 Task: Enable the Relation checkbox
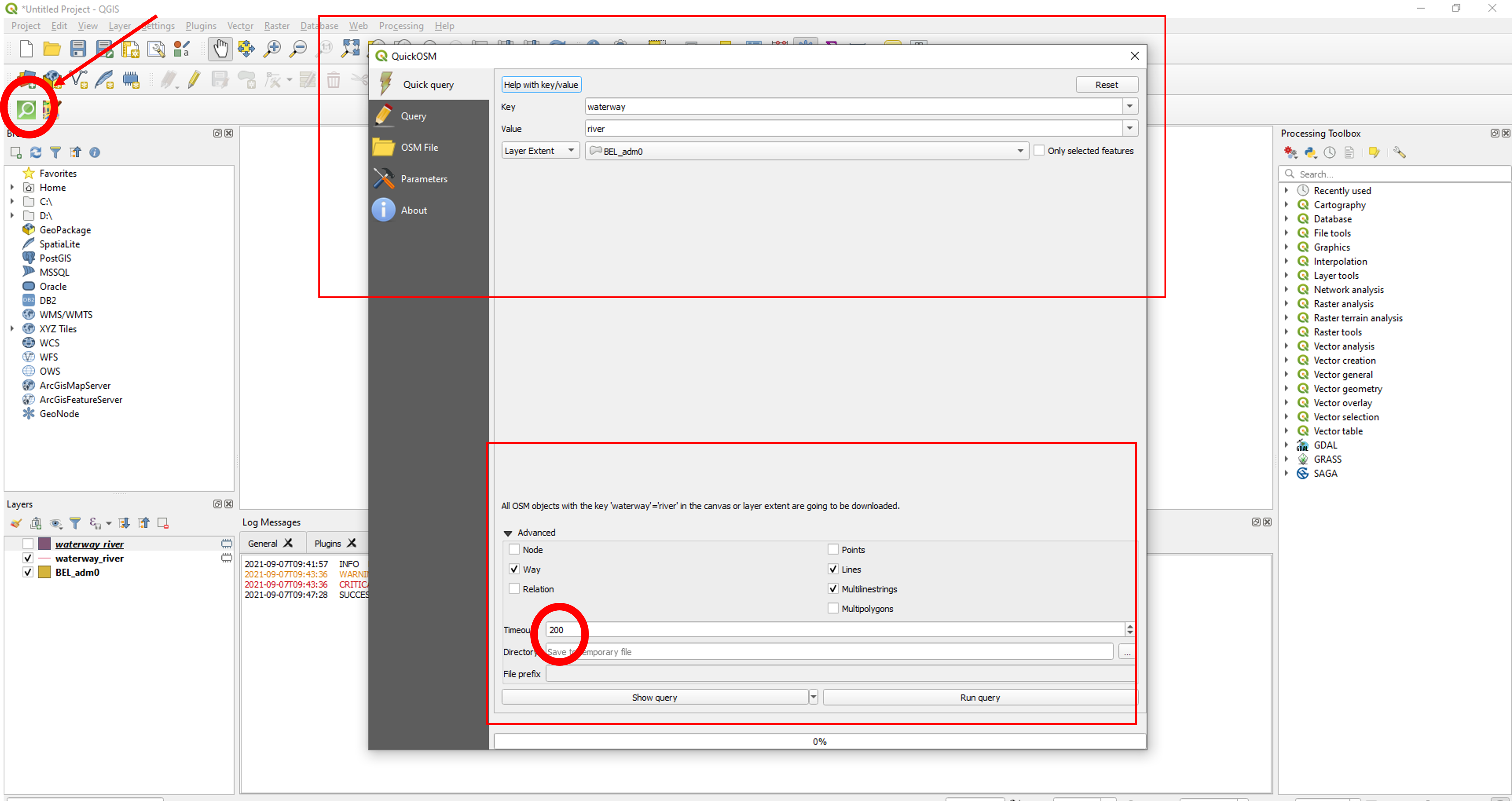(514, 588)
